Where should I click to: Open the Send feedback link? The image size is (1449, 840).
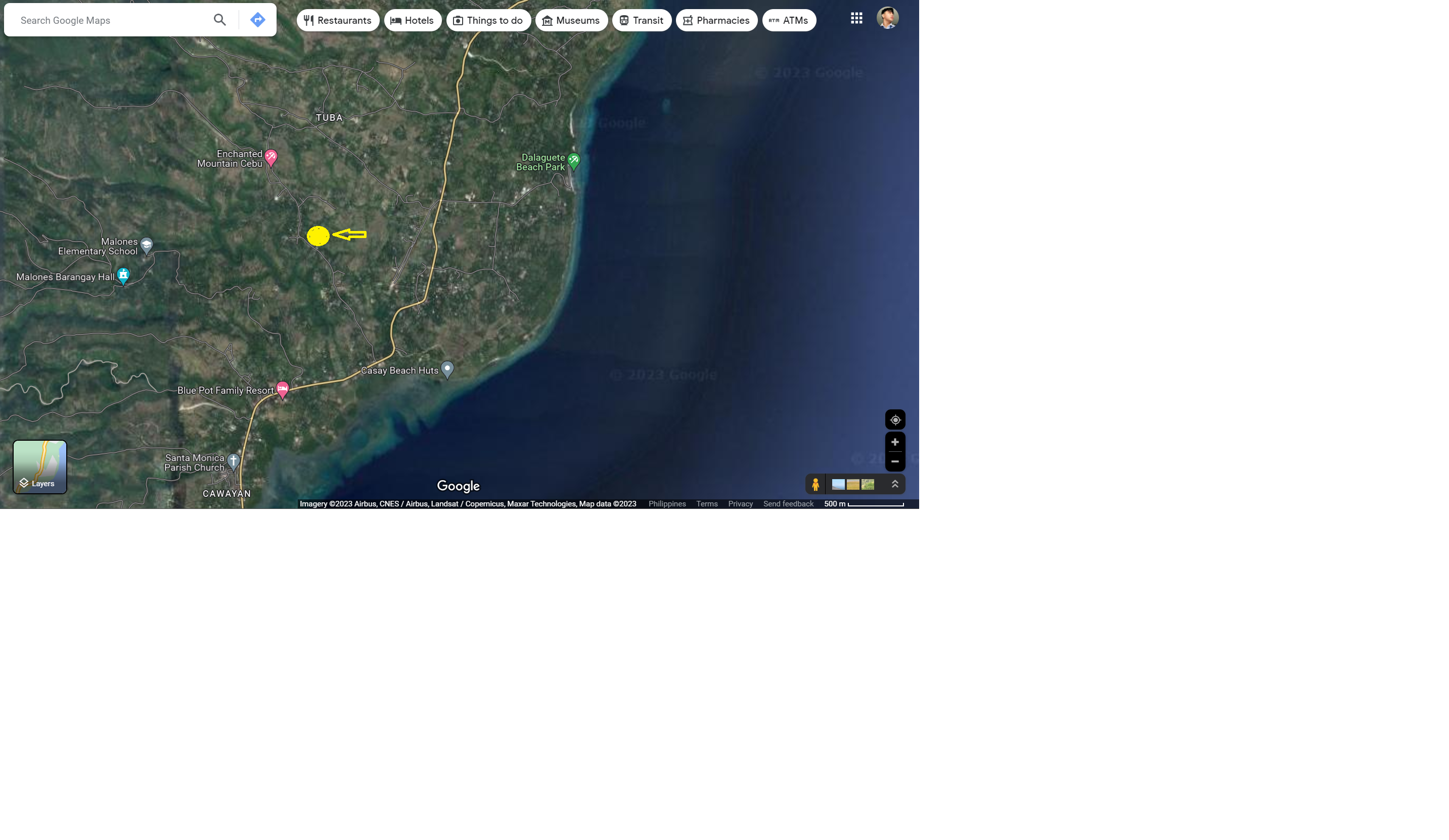tap(788, 504)
